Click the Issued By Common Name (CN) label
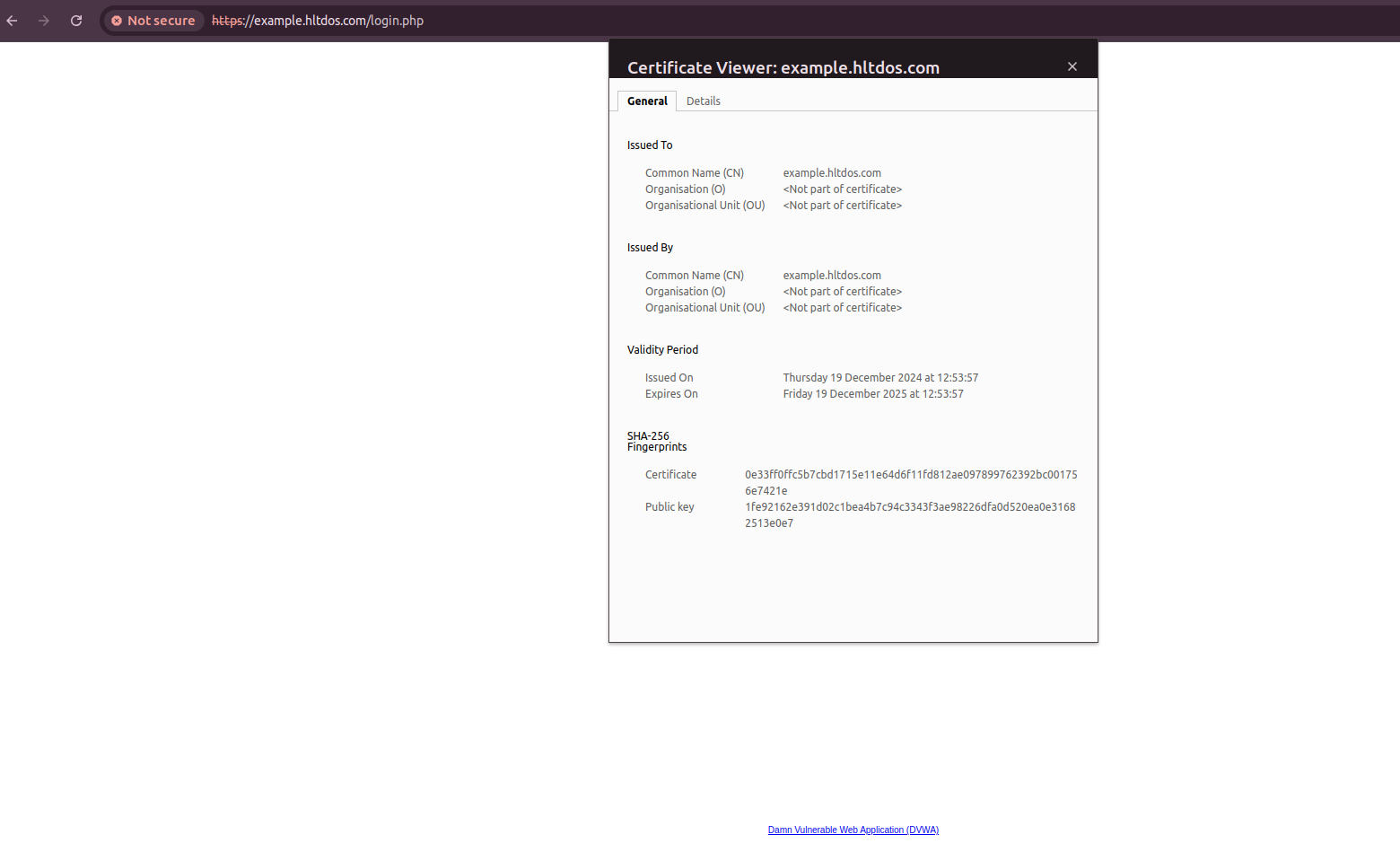1400x852 pixels. pyautogui.click(x=695, y=276)
